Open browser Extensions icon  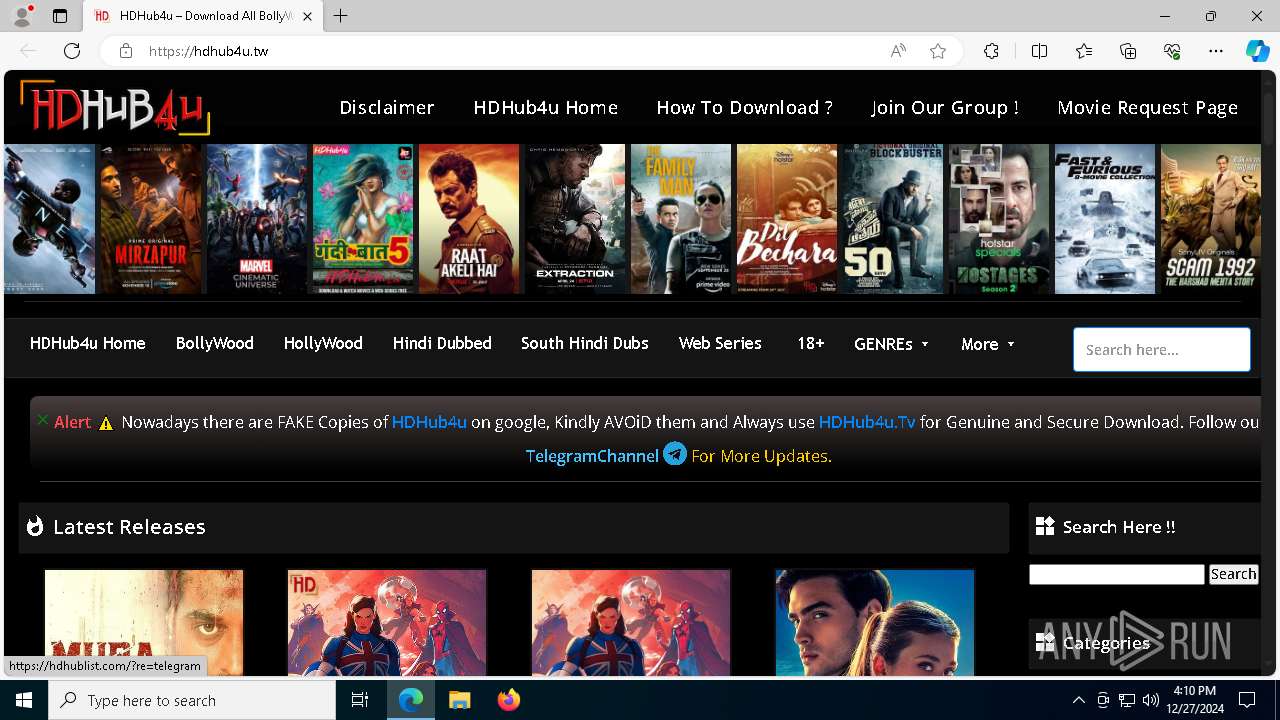point(991,51)
